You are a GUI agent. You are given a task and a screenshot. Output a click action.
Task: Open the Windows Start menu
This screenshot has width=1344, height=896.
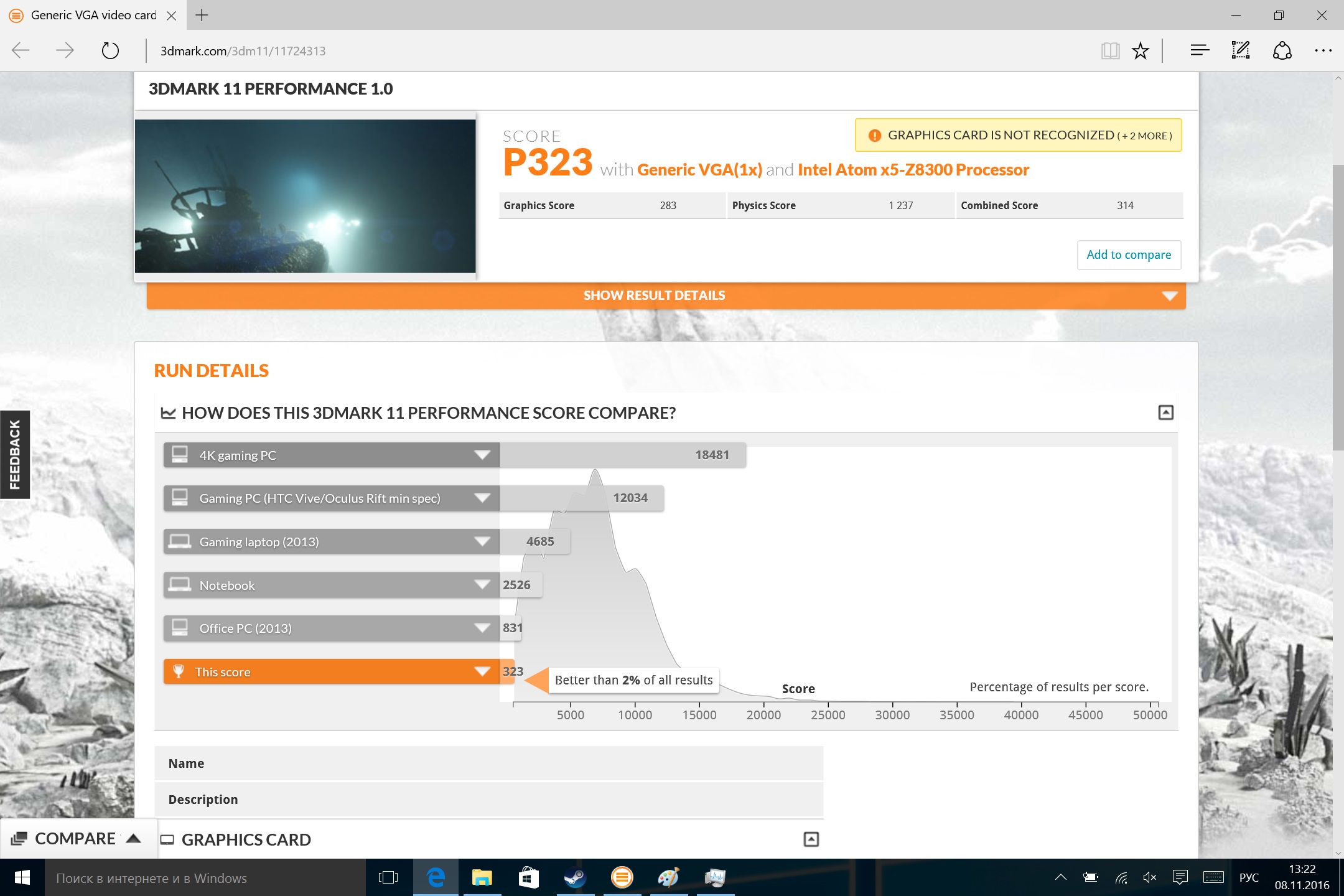coord(22,878)
